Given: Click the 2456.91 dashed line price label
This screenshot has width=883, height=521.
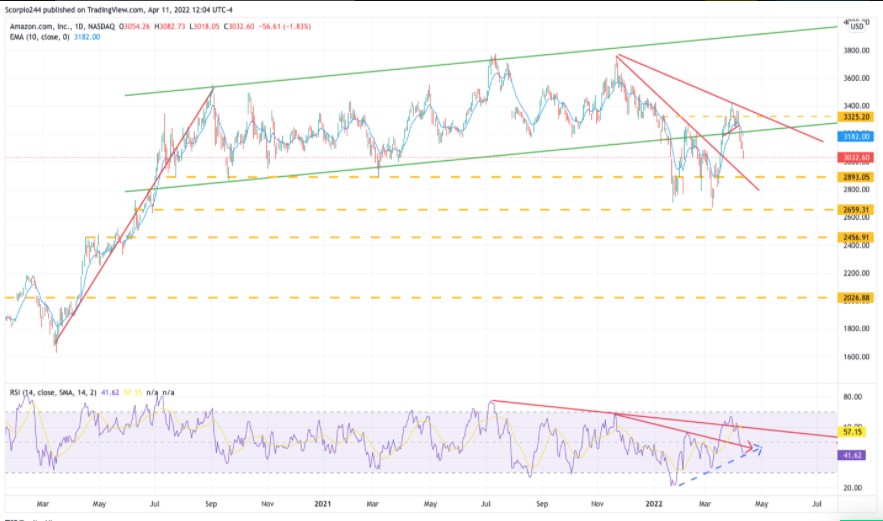Looking at the screenshot, I should coord(855,238).
